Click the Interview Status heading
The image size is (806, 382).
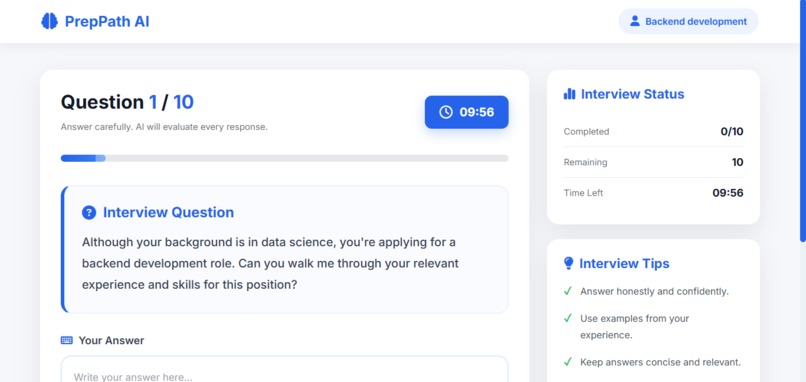(633, 94)
